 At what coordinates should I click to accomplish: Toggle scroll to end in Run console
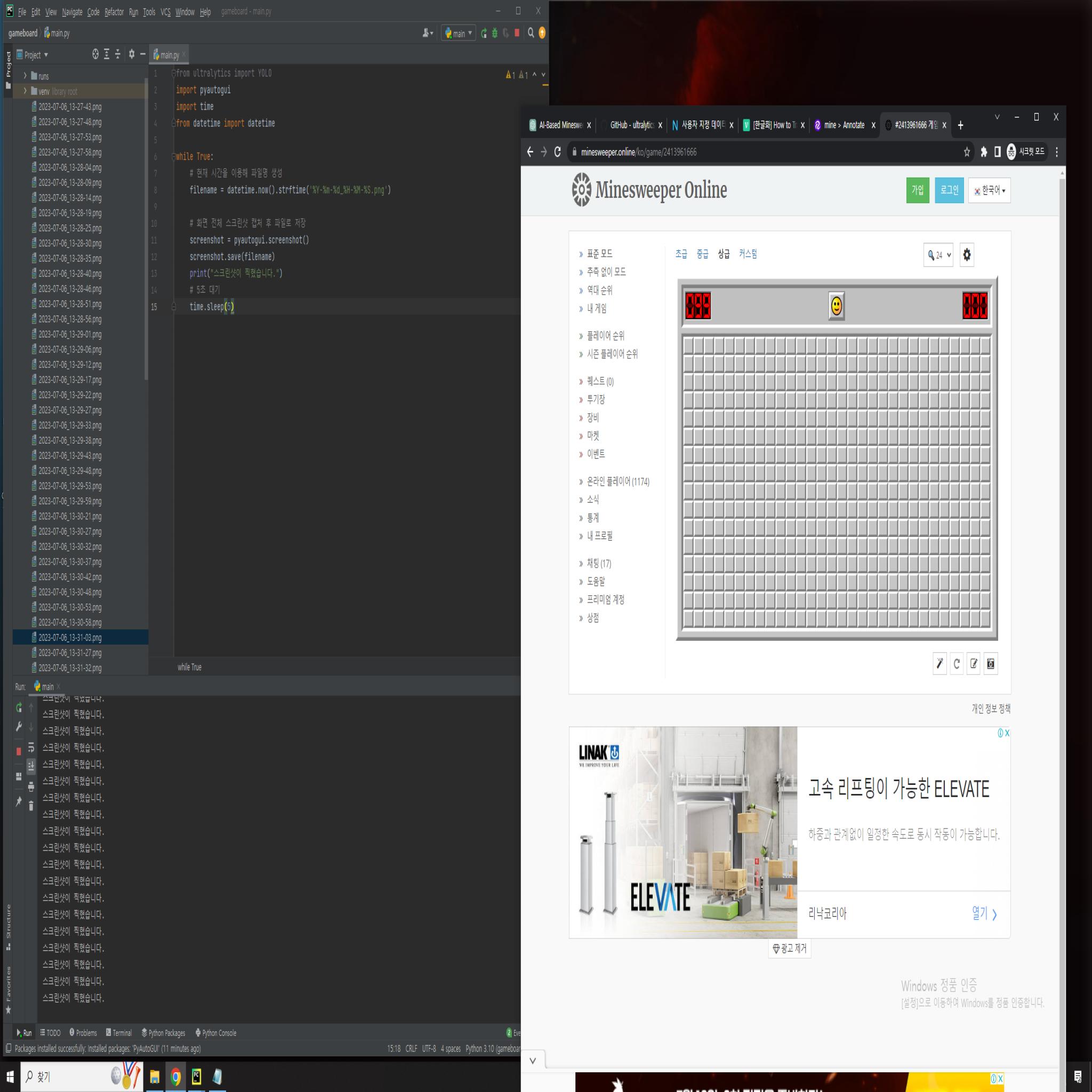[x=31, y=766]
